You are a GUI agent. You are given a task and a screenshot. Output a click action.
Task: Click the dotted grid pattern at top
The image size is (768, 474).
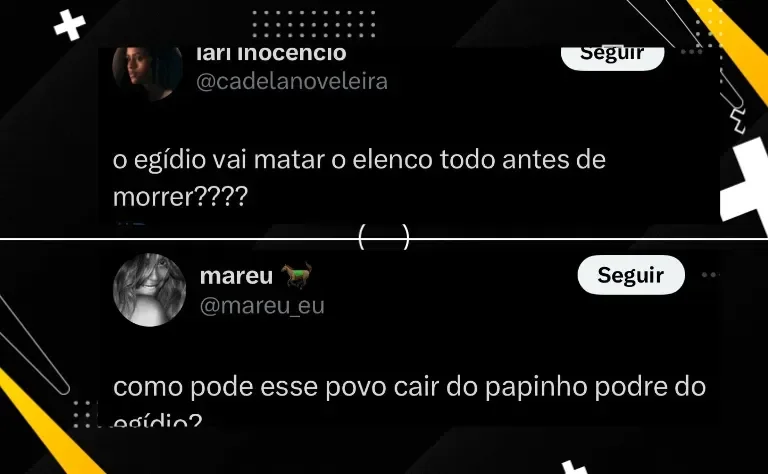(313, 24)
